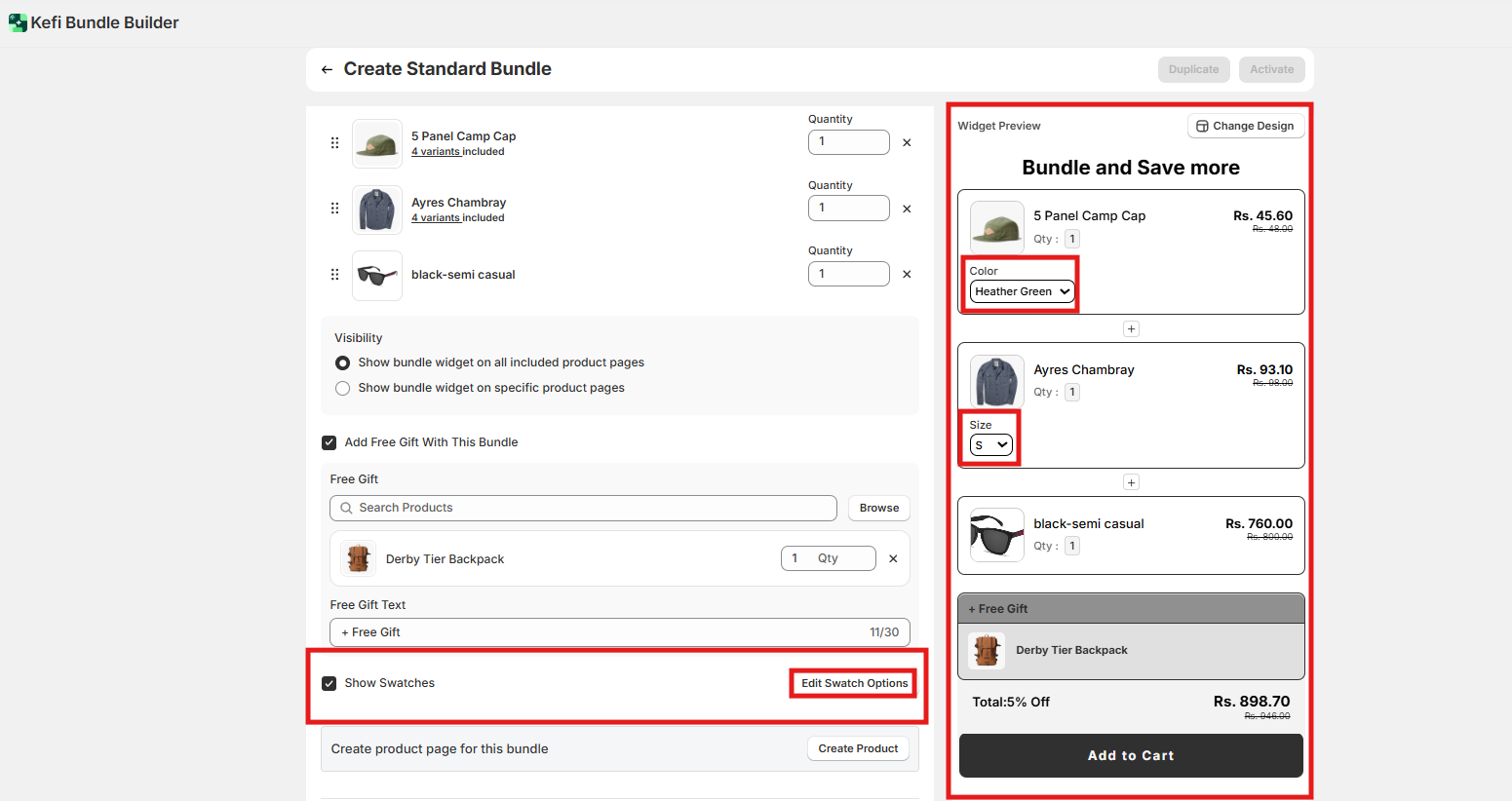Image resolution: width=1512 pixels, height=801 pixels.
Task: Click the plus icon below Ayres Chambray card
Action: [1131, 482]
